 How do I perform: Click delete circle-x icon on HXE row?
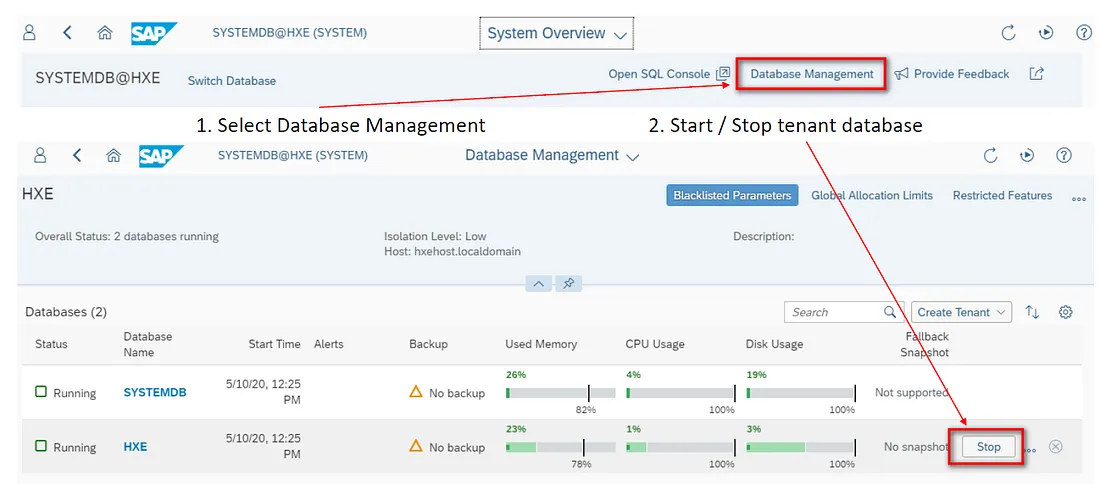click(1055, 447)
